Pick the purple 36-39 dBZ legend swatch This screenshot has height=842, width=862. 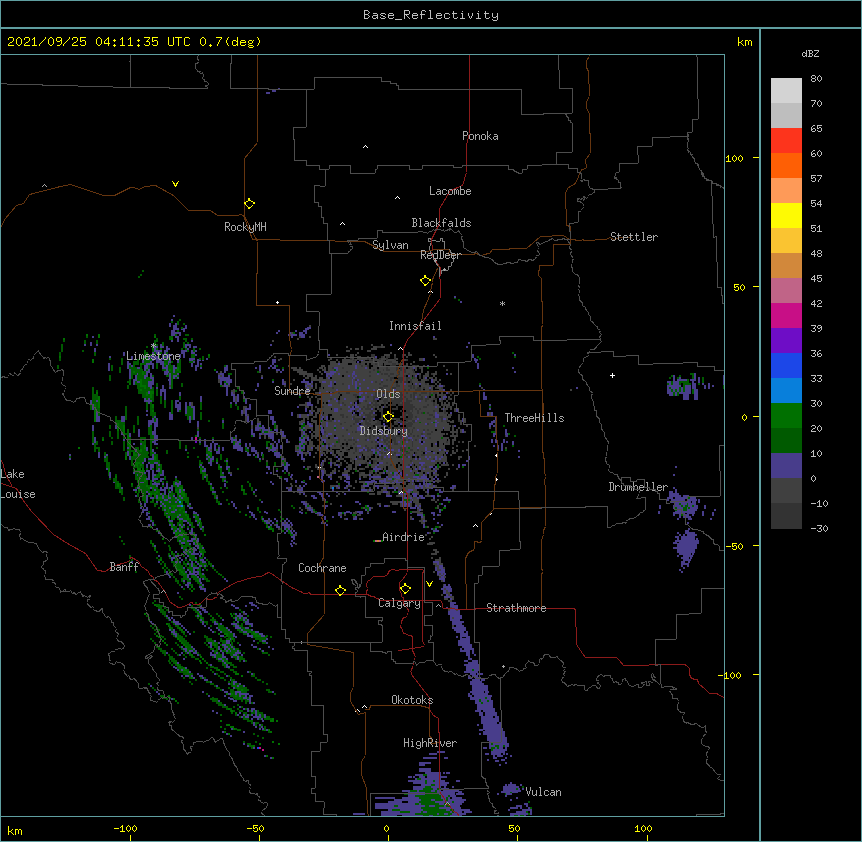pyautogui.click(x=786, y=341)
